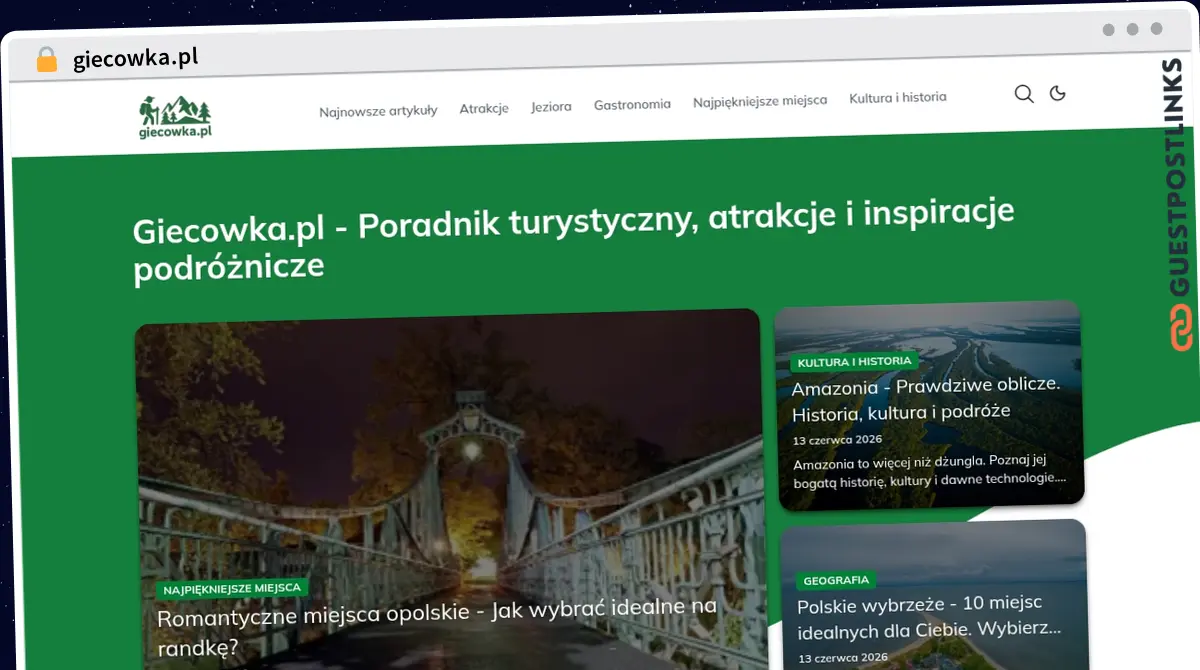Open Jeziora menu item
This screenshot has width=1200, height=670.
point(551,106)
